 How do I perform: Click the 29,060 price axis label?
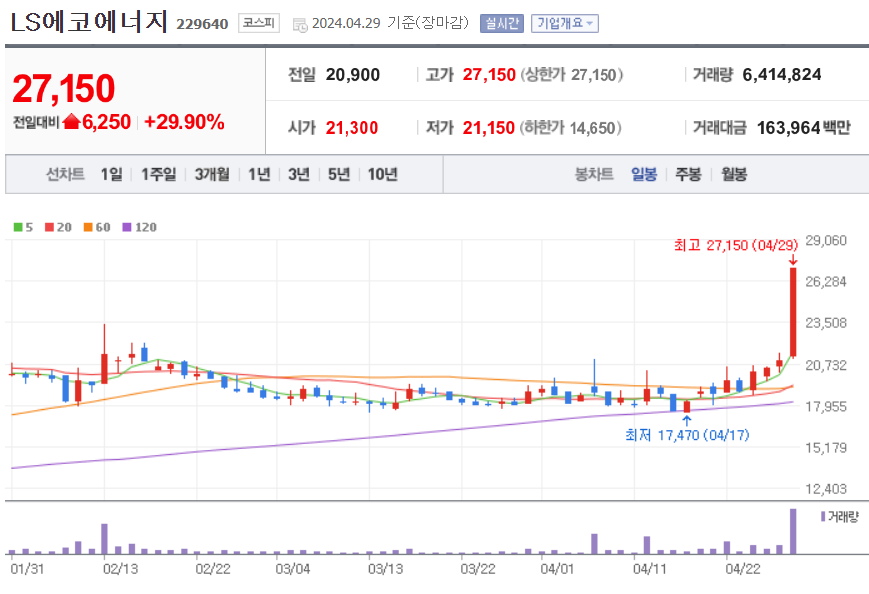(x=826, y=240)
